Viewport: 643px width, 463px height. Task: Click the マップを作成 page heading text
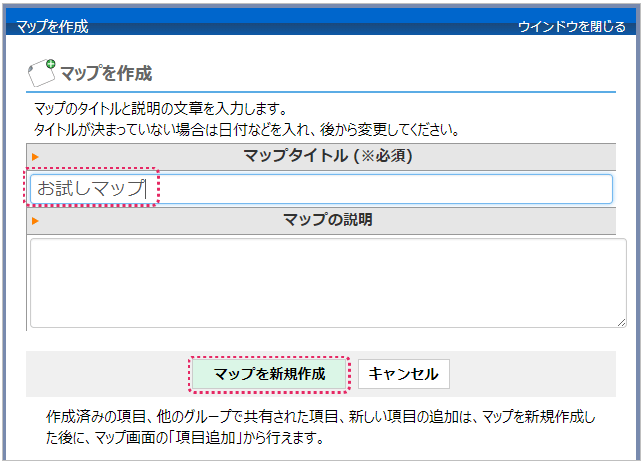coord(106,73)
